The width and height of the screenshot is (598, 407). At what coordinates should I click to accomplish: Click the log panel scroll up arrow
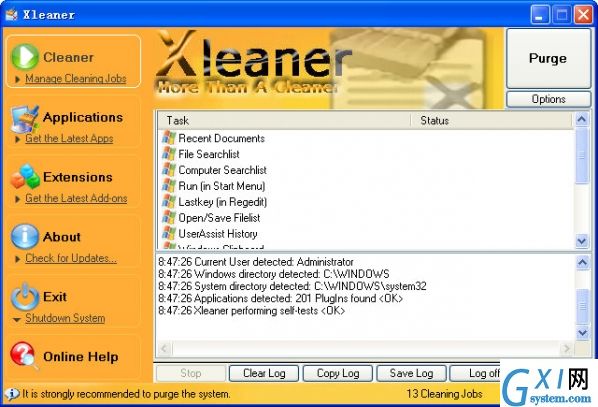click(582, 262)
